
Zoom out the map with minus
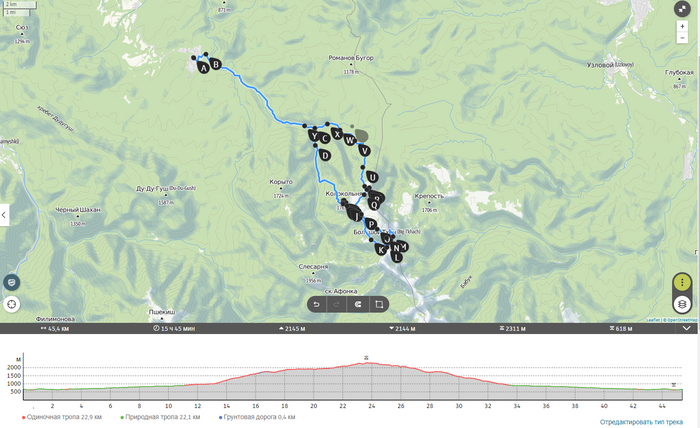682,38
